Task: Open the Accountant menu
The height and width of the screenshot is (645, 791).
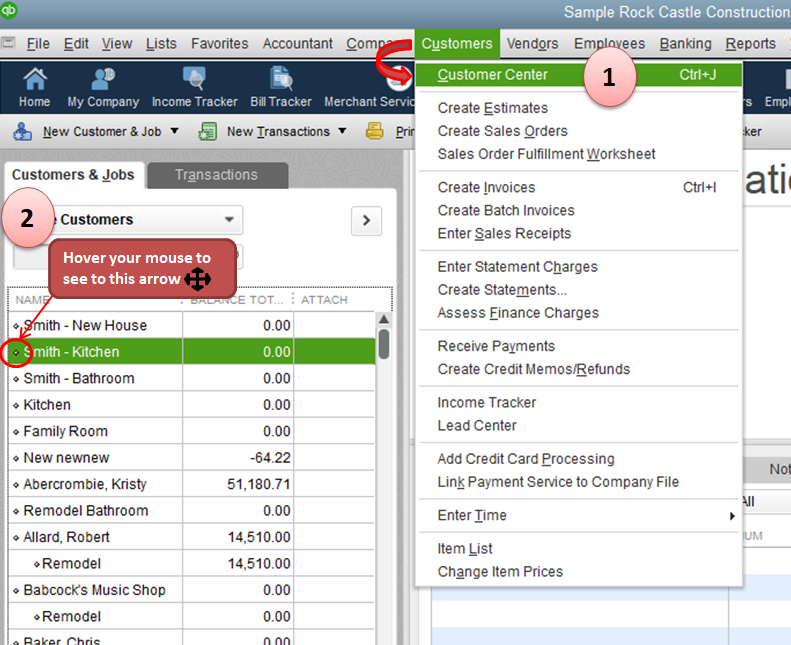Action: (298, 44)
